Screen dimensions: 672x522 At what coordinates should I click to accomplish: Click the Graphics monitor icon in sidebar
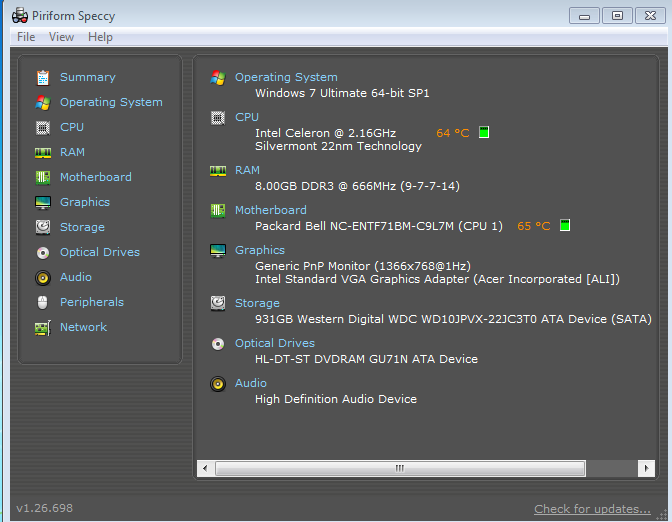tap(43, 202)
